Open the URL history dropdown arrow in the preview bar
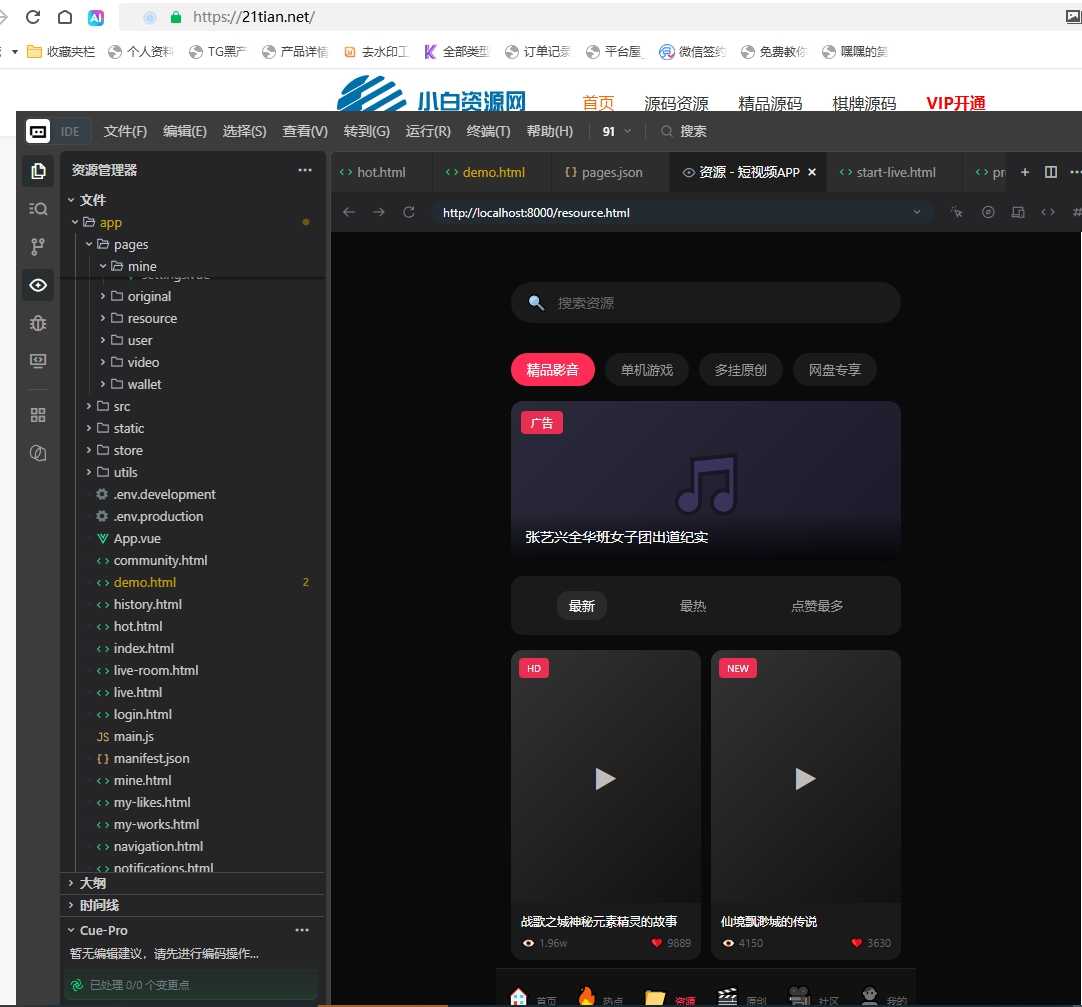Viewport: 1082px width, 1007px height. click(917, 212)
